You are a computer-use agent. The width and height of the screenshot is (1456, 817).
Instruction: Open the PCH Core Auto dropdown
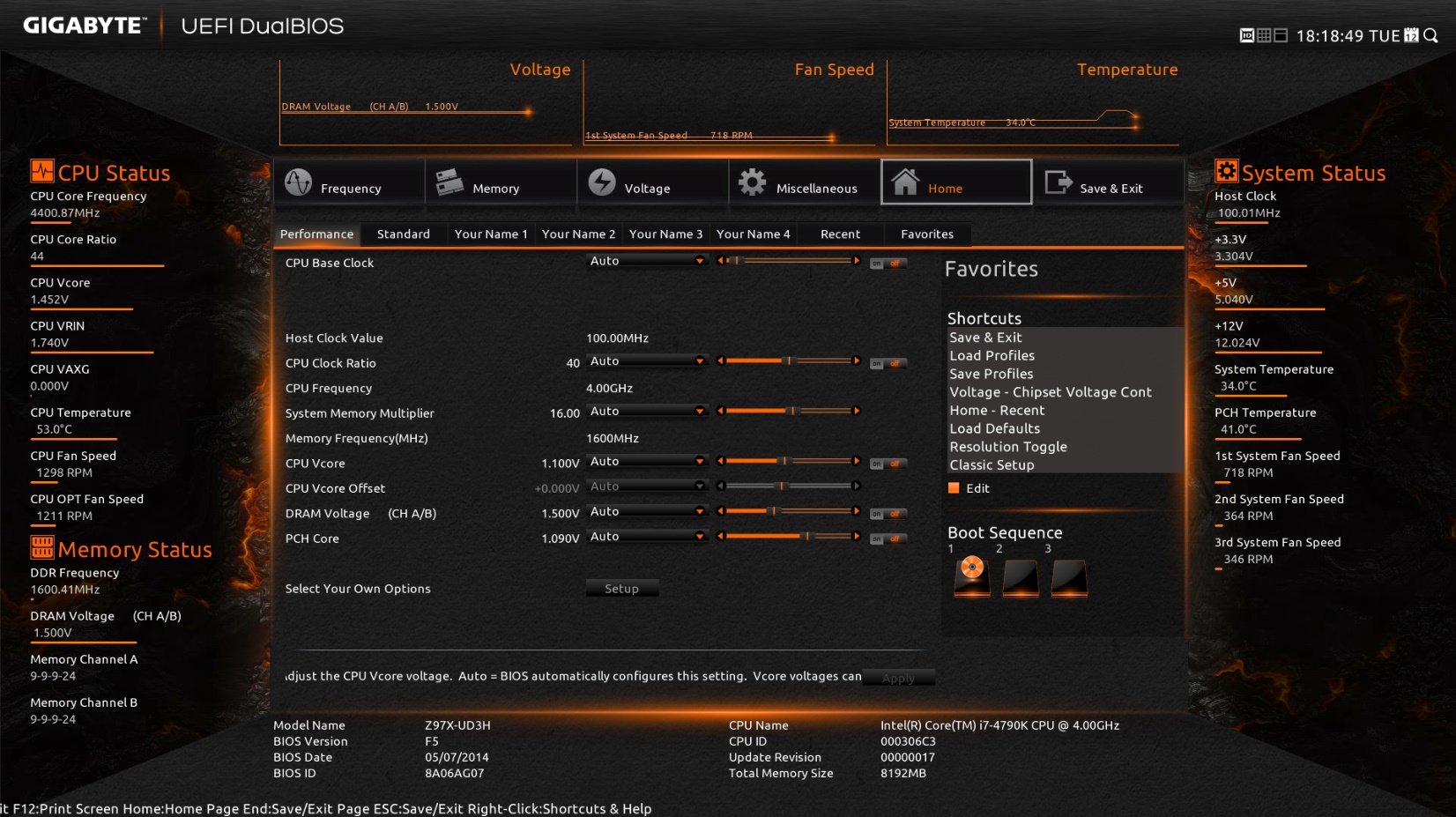coord(647,537)
